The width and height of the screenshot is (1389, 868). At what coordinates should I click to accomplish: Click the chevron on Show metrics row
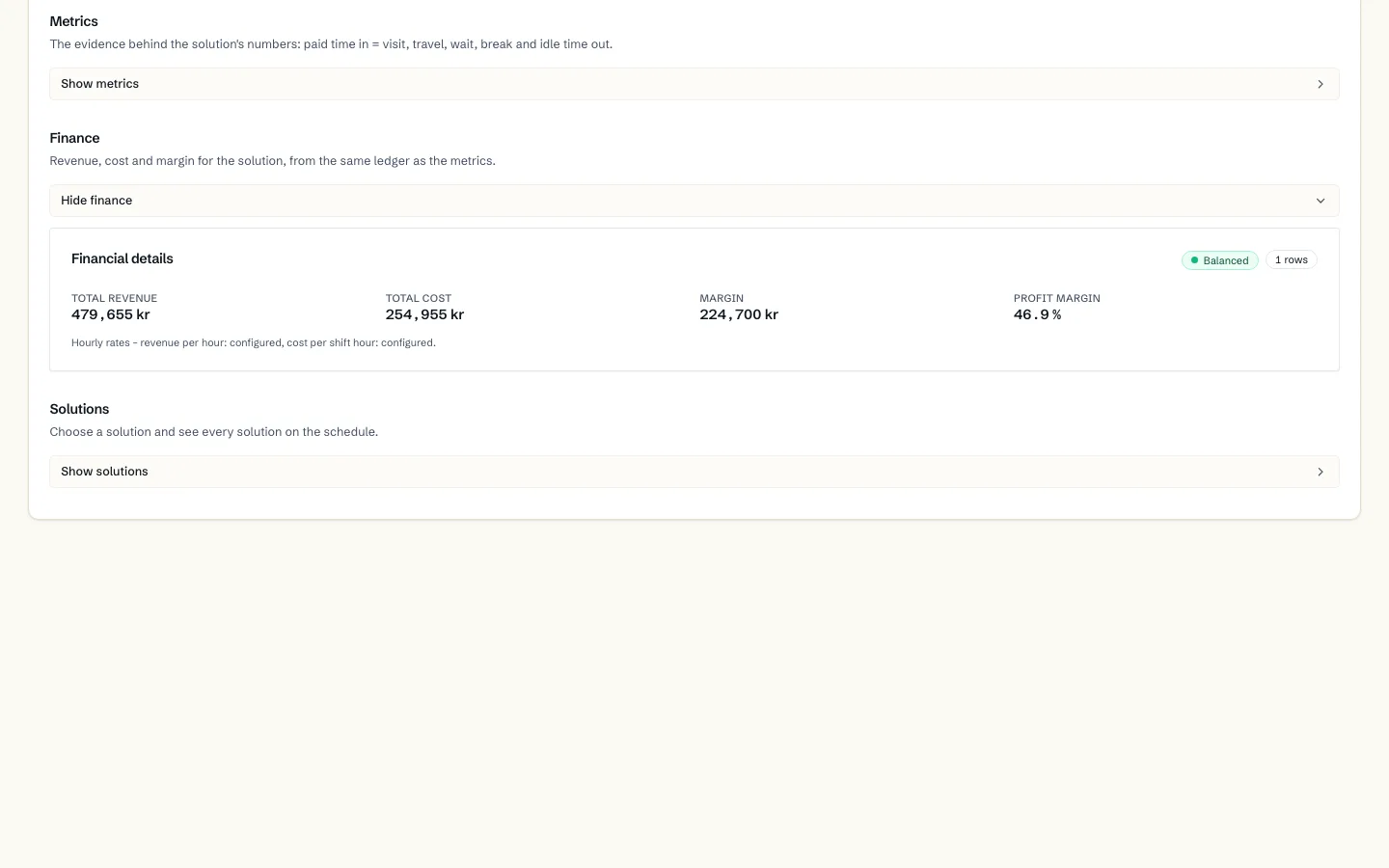(1321, 84)
